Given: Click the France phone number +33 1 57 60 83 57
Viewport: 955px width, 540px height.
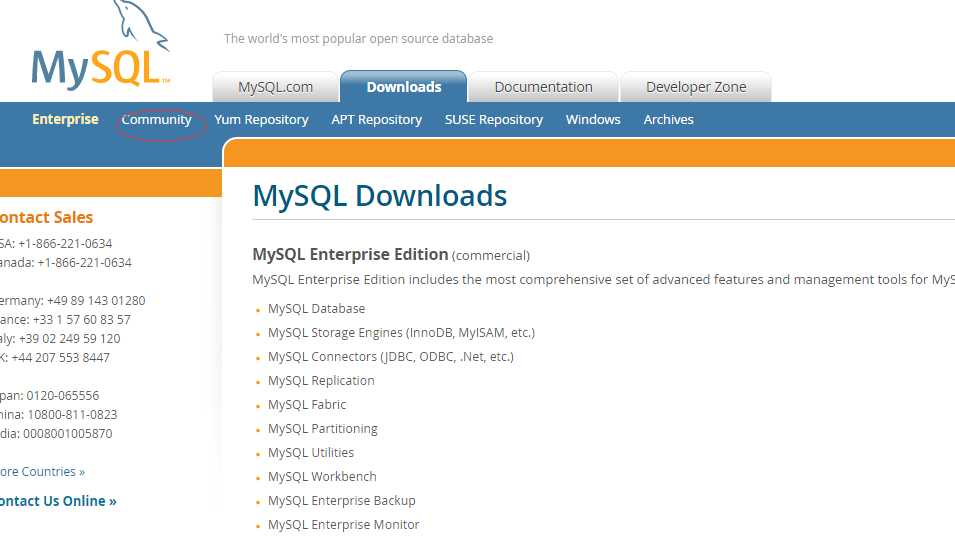Looking at the screenshot, I should tap(82, 320).
